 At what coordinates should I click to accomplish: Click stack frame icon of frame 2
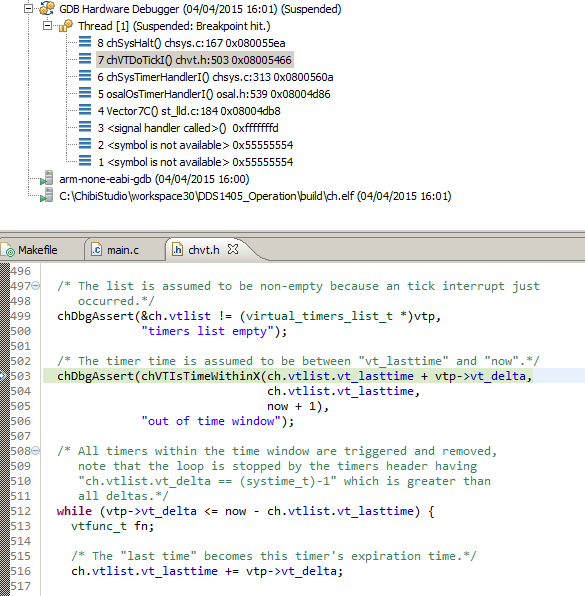(85, 143)
